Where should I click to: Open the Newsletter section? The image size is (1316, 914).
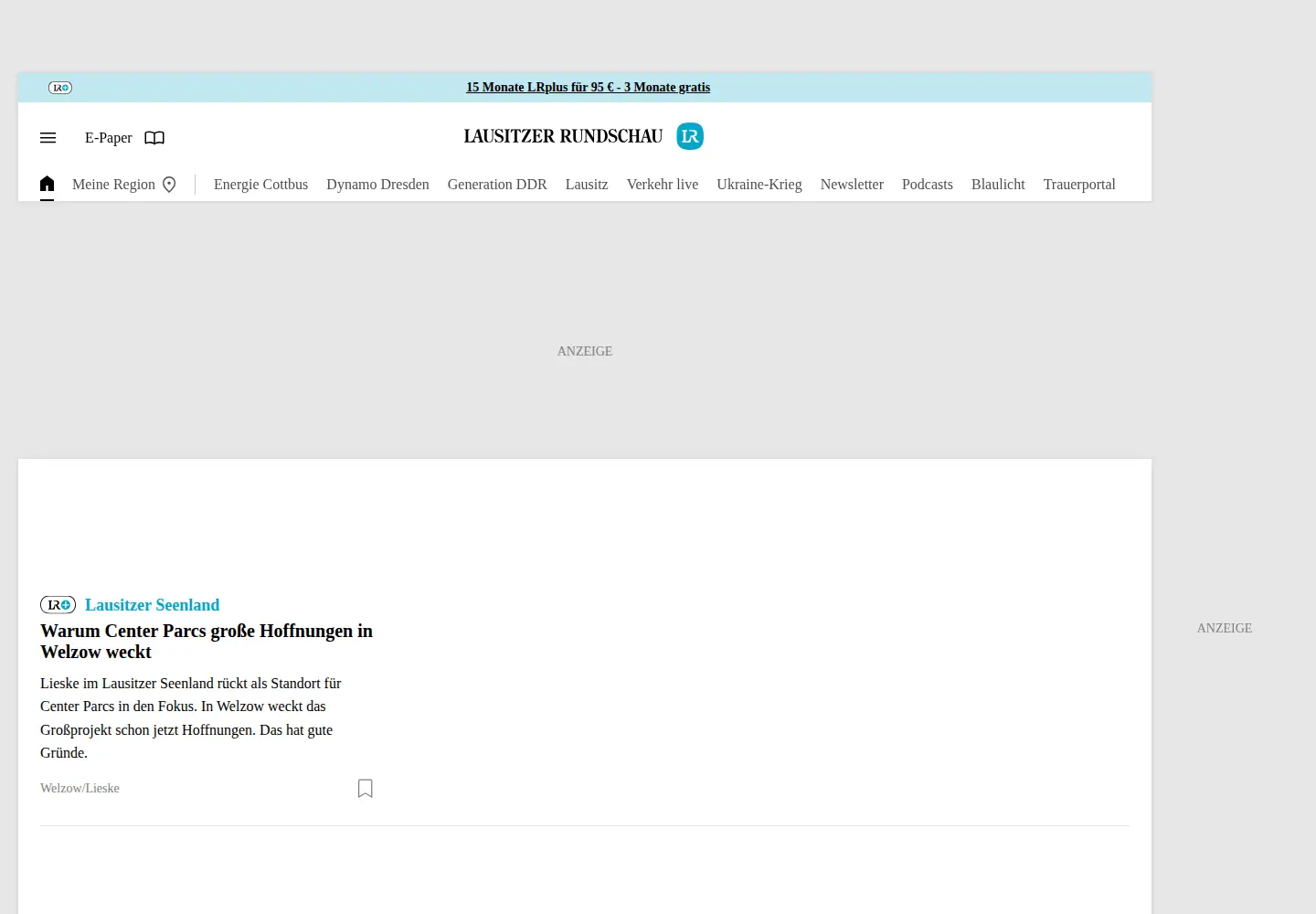(852, 185)
